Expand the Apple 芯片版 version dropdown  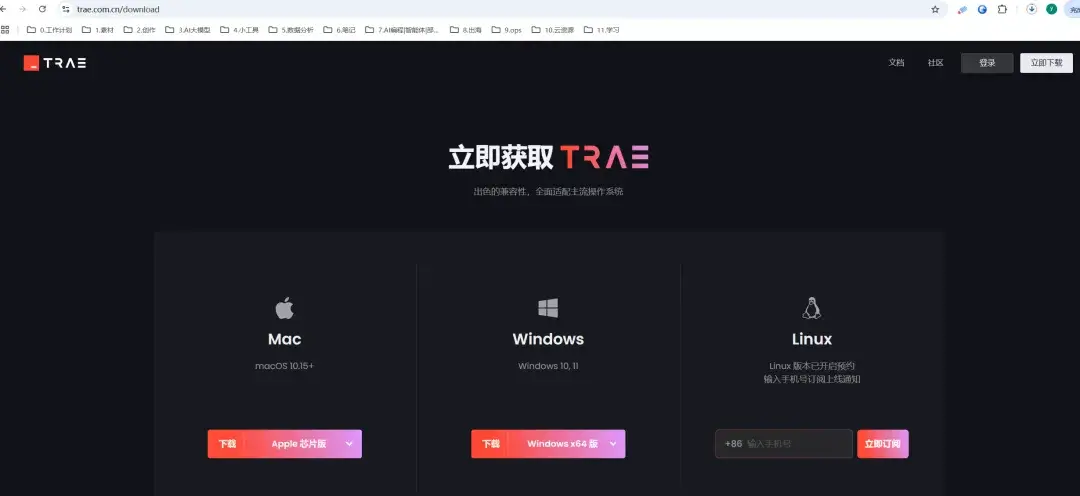tap(349, 444)
